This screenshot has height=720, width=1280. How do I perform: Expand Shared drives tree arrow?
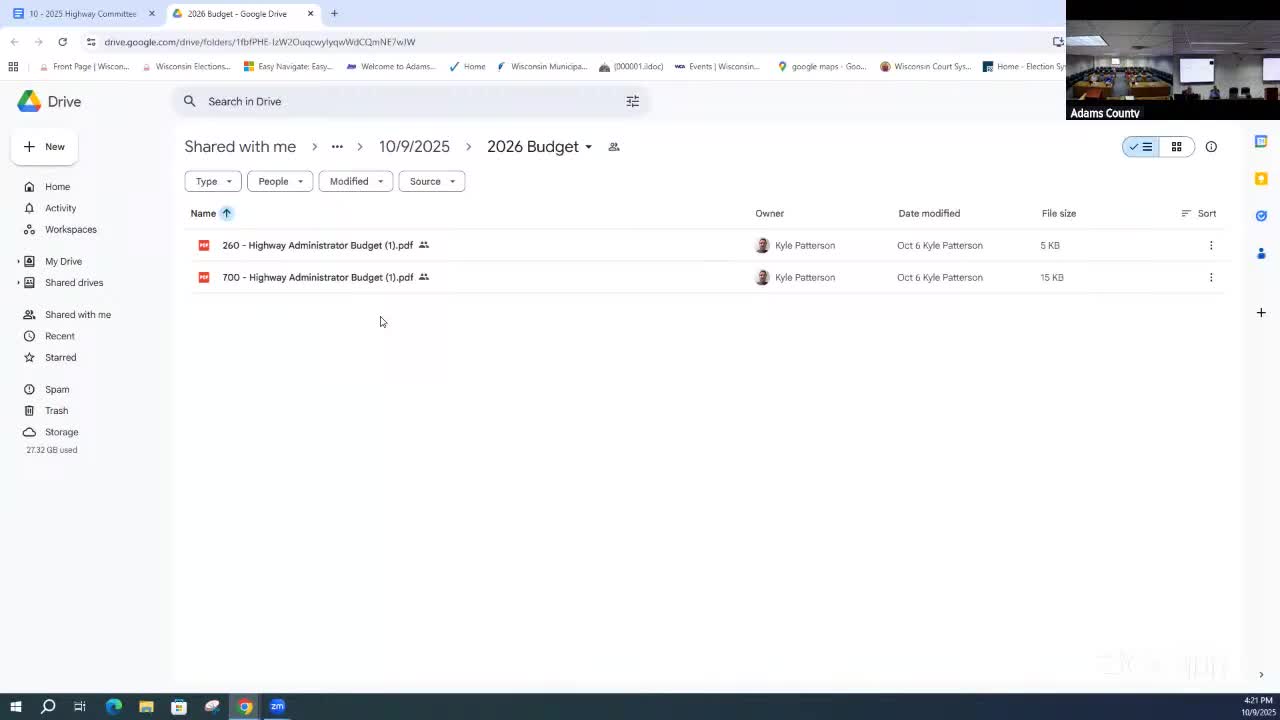pyautogui.click(x=18, y=283)
